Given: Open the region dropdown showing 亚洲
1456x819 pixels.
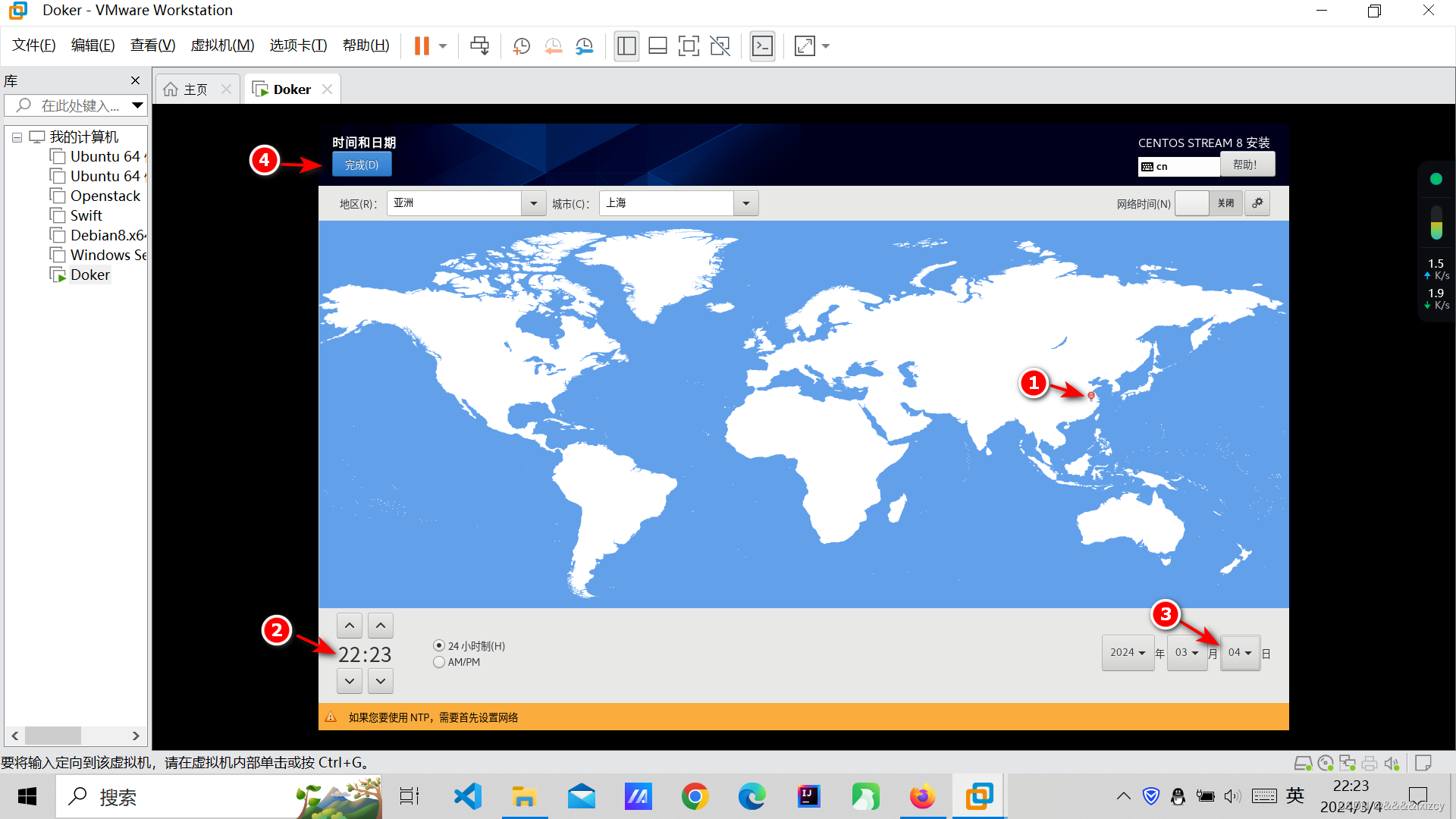Looking at the screenshot, I should (x=533, y=203).
